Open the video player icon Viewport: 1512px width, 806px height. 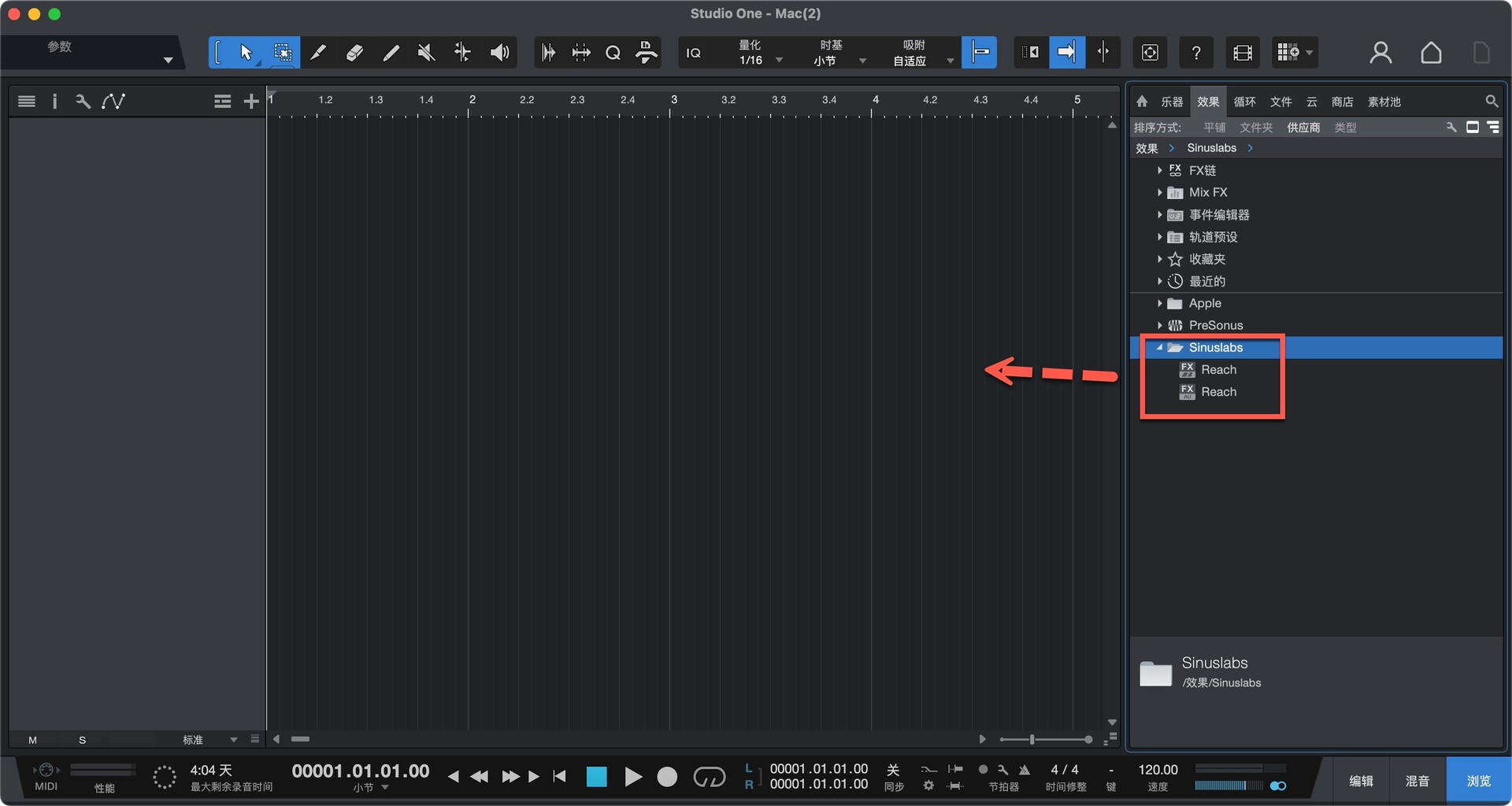point(1242,53)
